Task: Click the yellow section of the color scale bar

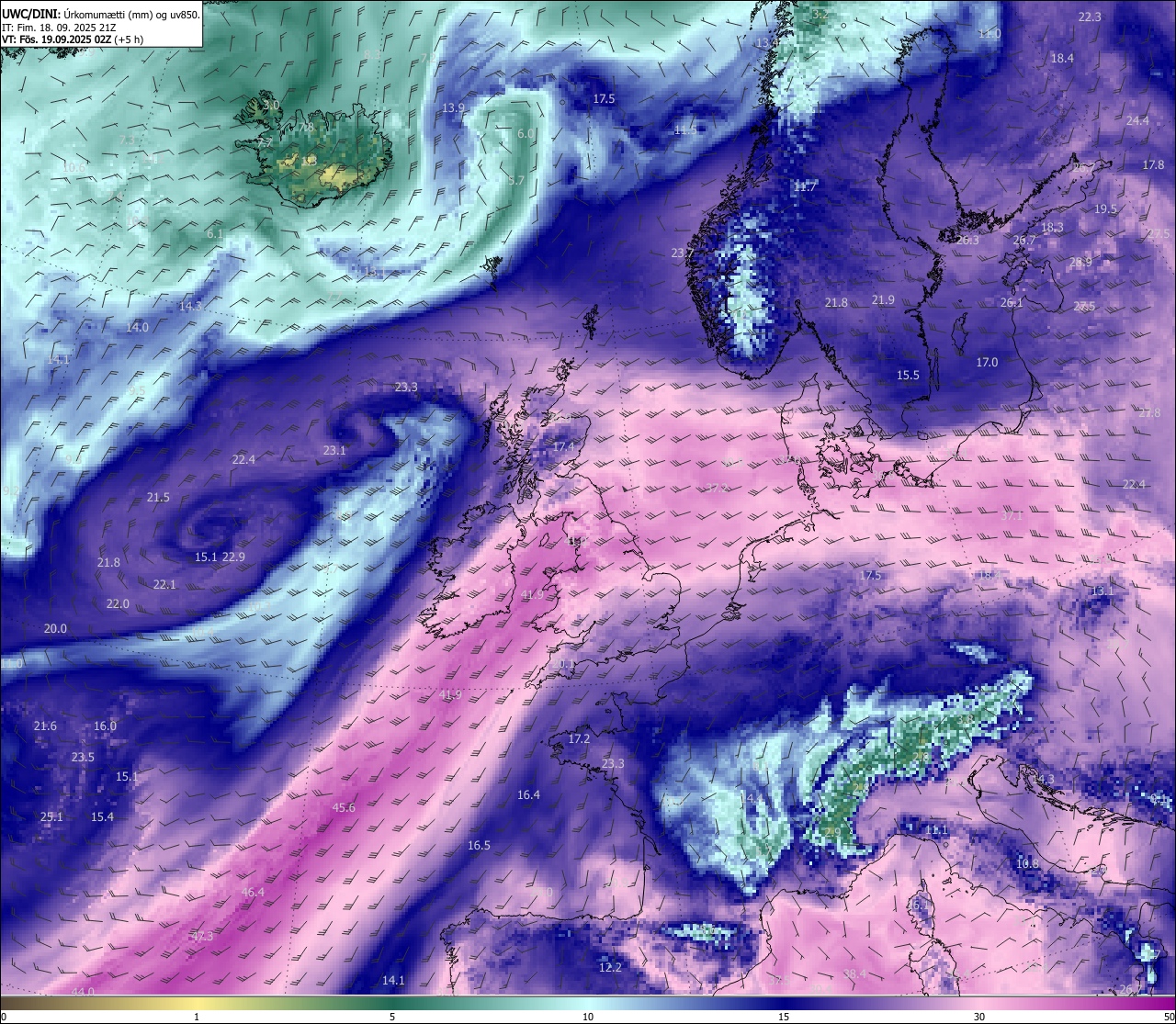Action: coord(197,1003)
